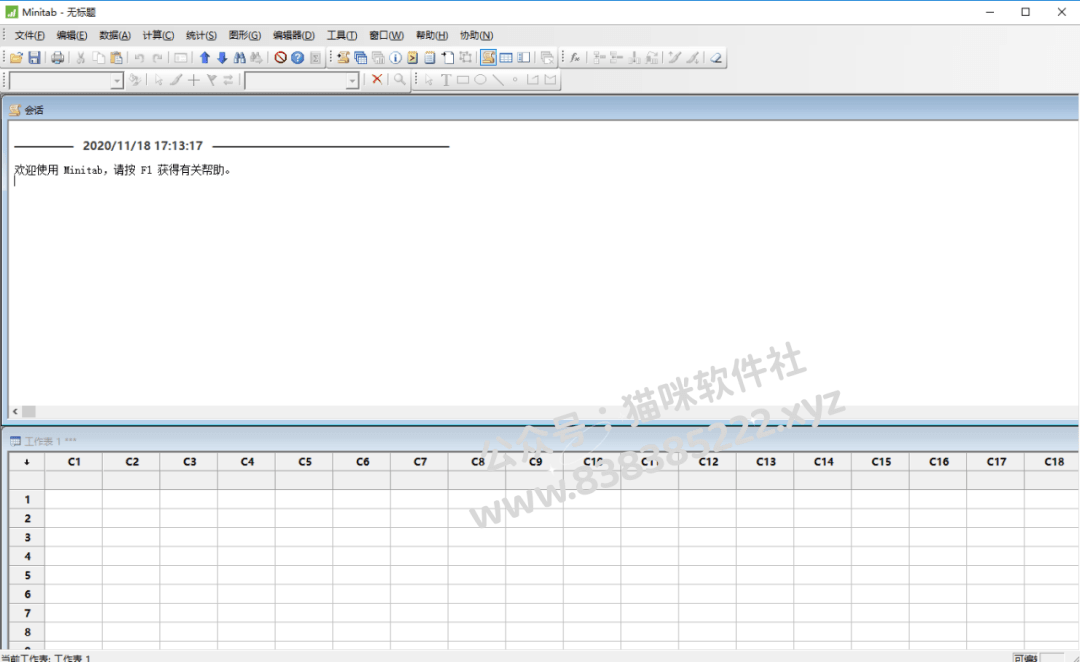Select worksheet row header 1

[x=27, y=499]
